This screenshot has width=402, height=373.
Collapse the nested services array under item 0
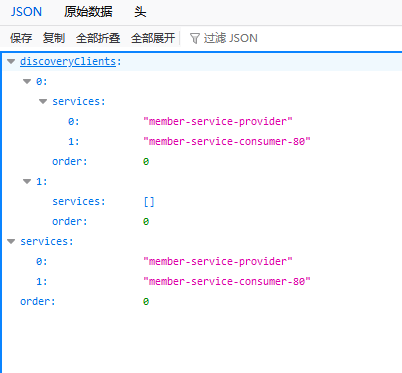pyautogui.click(x=43, y=101)
